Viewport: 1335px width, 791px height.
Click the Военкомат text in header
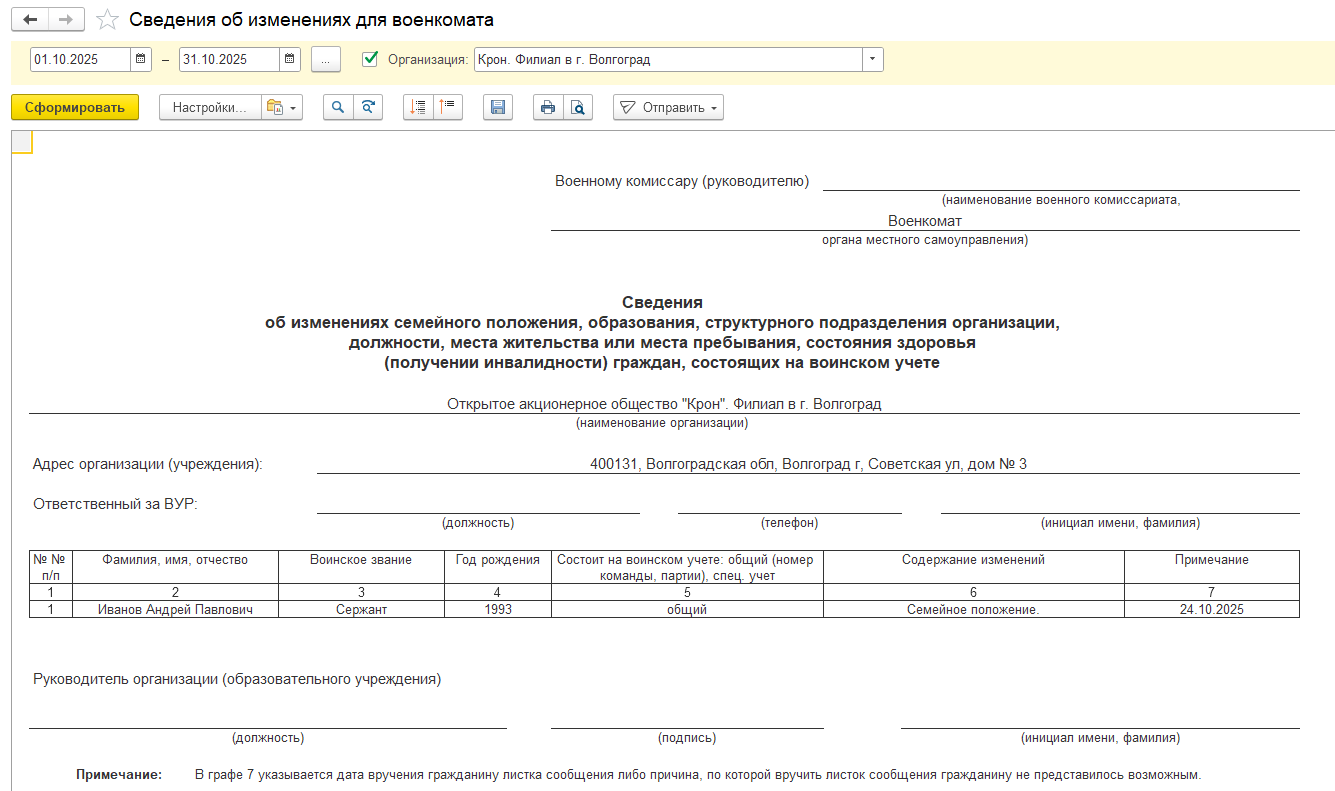pos(925,221)
